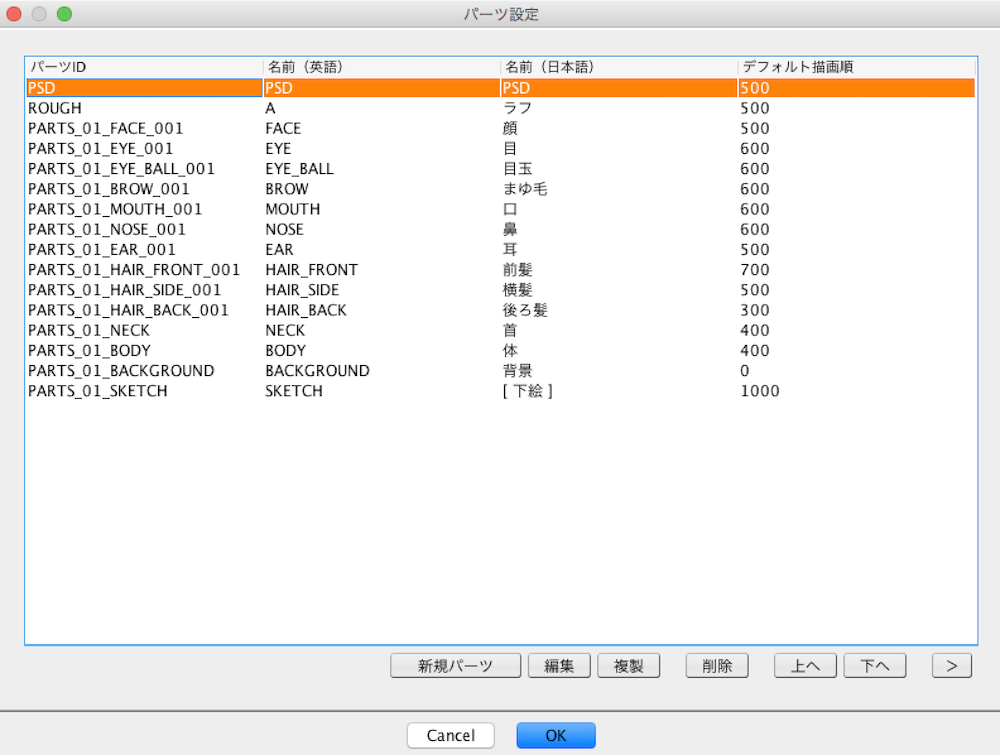This screenshot has height=755, width=1000.
Task: Move part up with 上へ button
Action: (805, 666)
